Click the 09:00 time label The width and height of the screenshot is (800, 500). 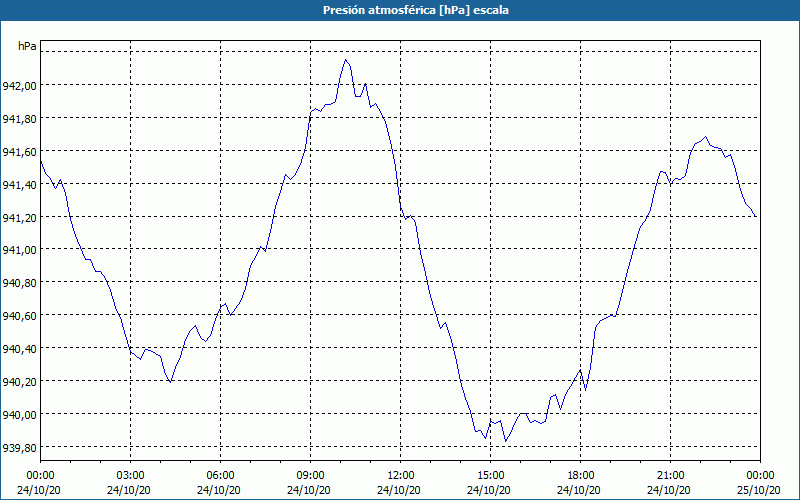pos(311,476)
